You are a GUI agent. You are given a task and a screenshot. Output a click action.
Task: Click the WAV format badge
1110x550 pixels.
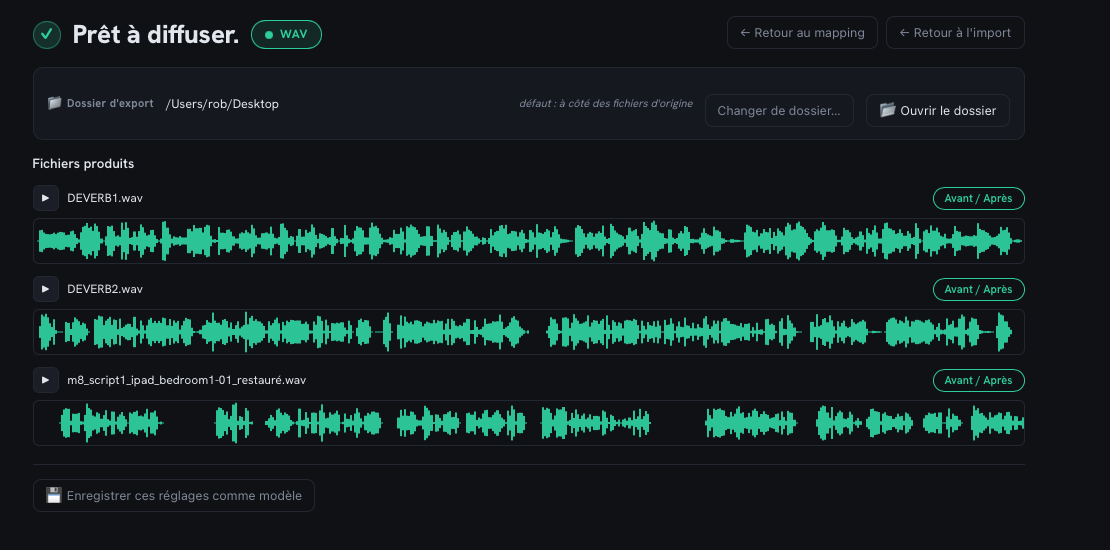[286, 34]
